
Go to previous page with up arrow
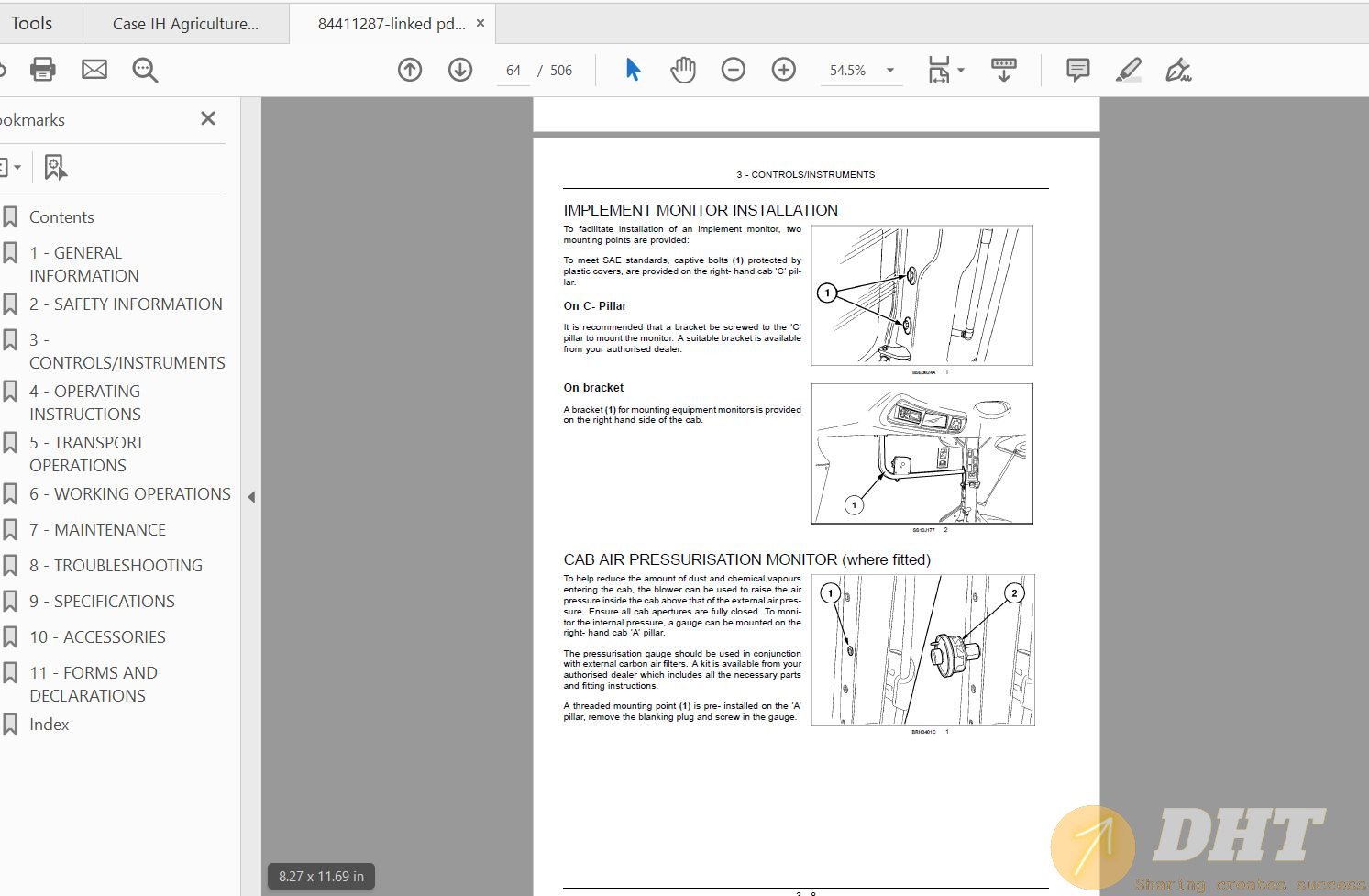coord(410,70)
